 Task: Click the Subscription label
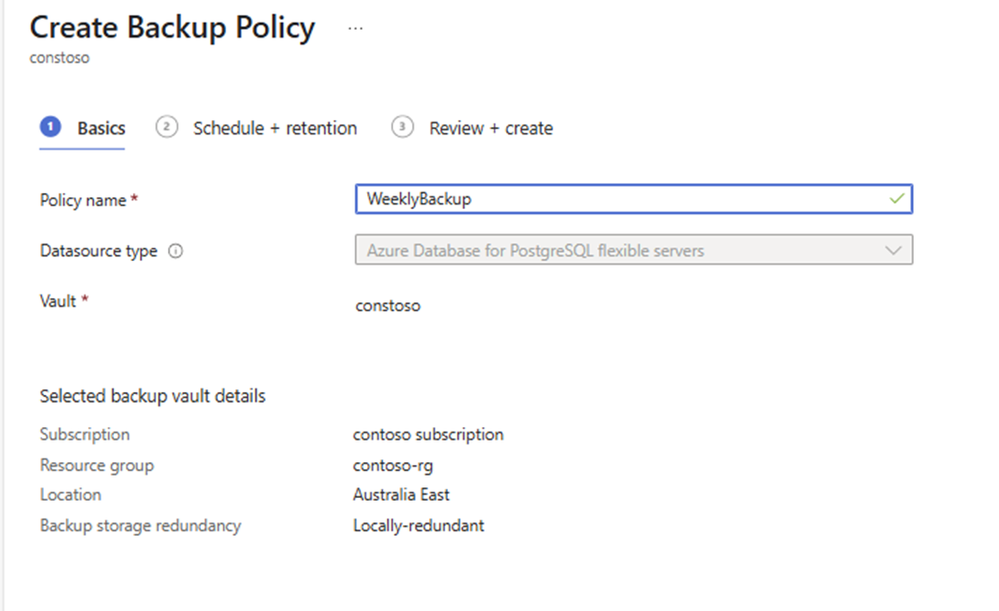tap(85, 435)
